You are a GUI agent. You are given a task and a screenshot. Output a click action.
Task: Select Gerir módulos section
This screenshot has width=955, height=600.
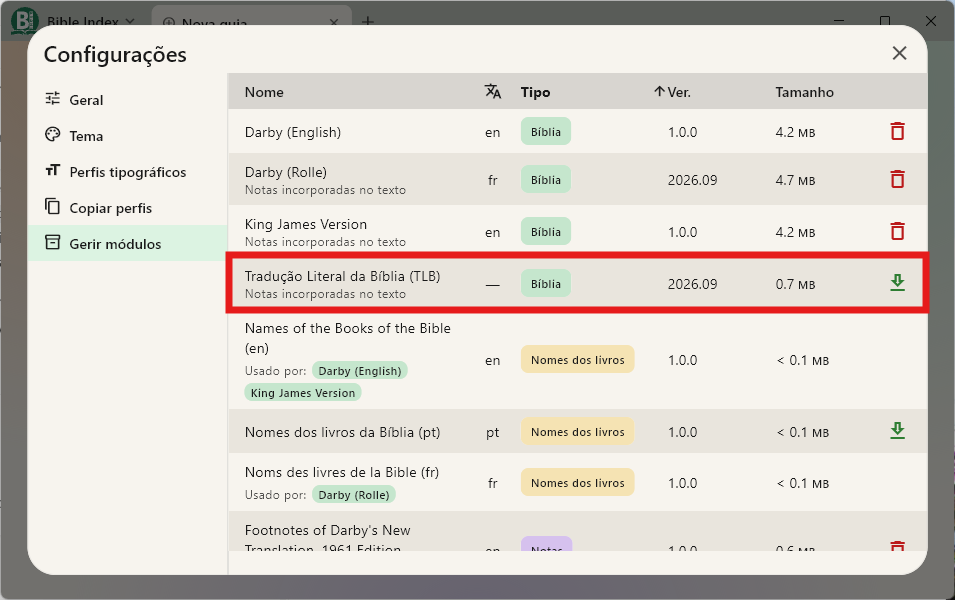(x=127, y=244)
